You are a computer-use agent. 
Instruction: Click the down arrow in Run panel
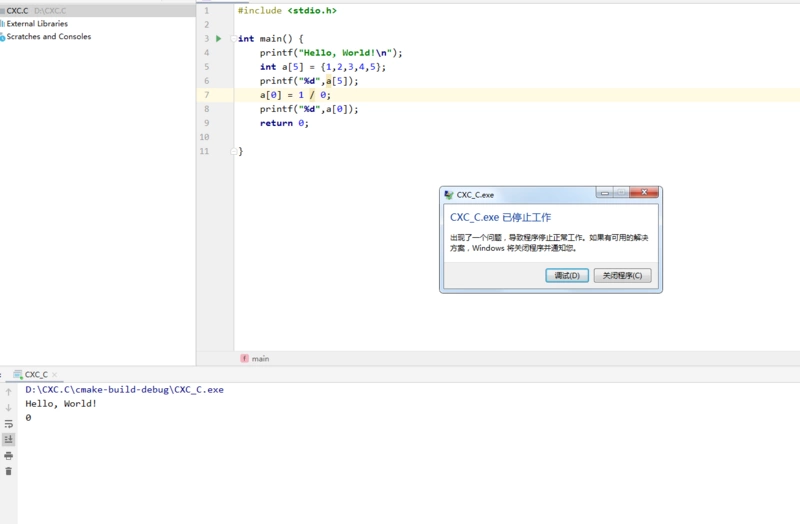coord(9,408)
